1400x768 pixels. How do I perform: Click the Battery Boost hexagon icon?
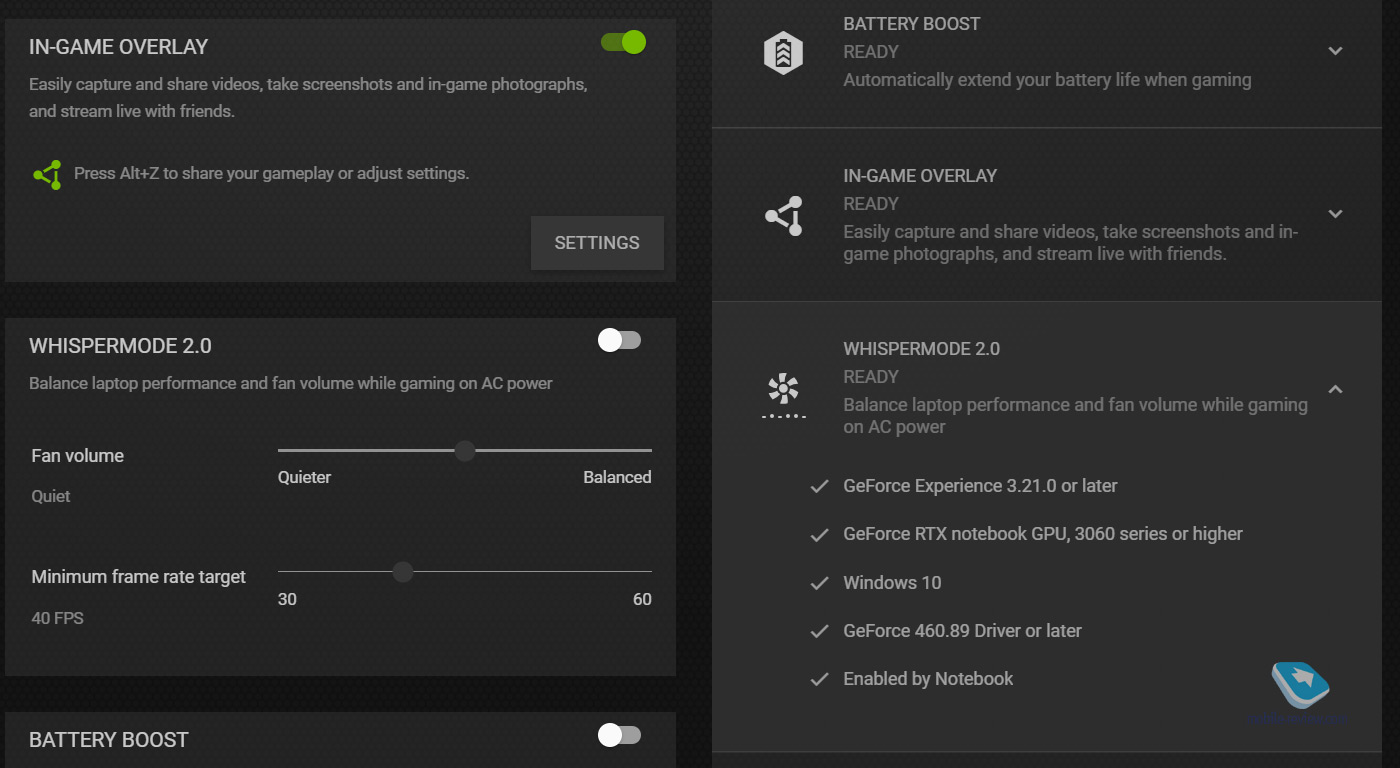coord(783,52)
